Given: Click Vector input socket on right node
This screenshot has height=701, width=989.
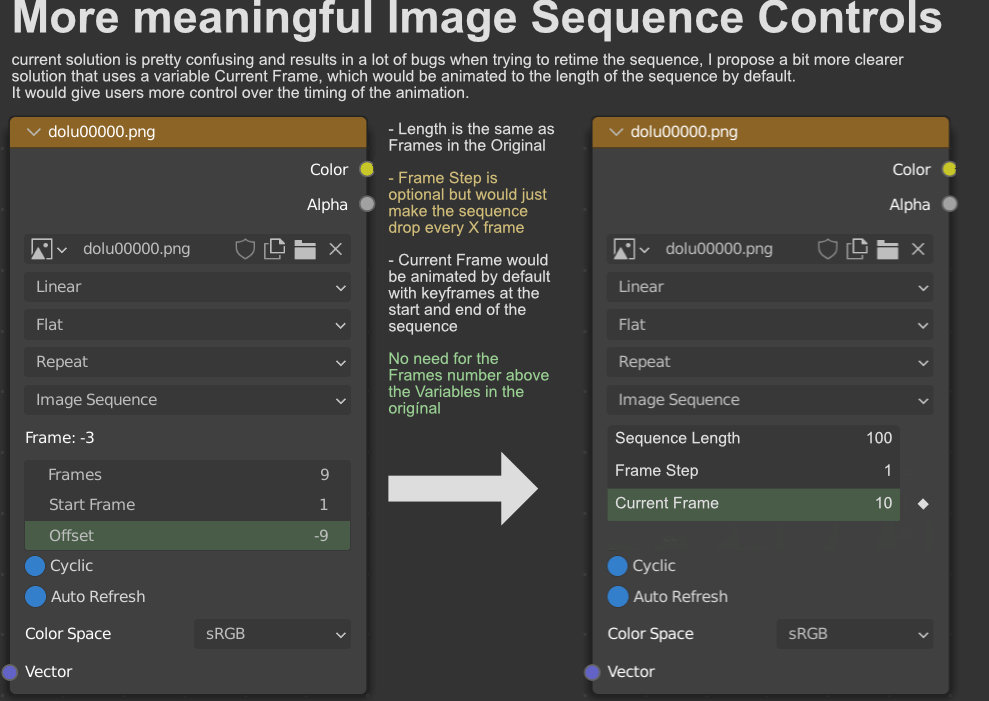Looking at the screenshot, I should [592, 672].
